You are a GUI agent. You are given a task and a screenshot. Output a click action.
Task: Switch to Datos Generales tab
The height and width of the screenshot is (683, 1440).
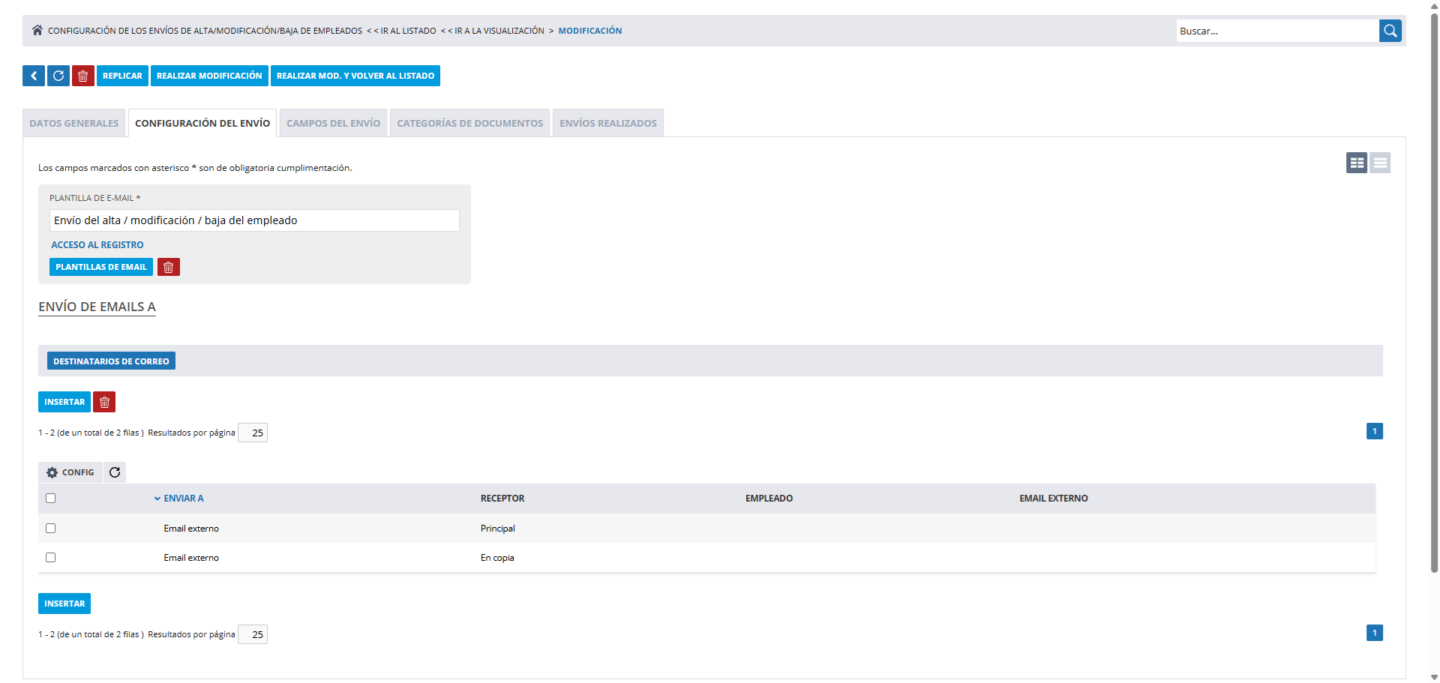tap(74, 123)
